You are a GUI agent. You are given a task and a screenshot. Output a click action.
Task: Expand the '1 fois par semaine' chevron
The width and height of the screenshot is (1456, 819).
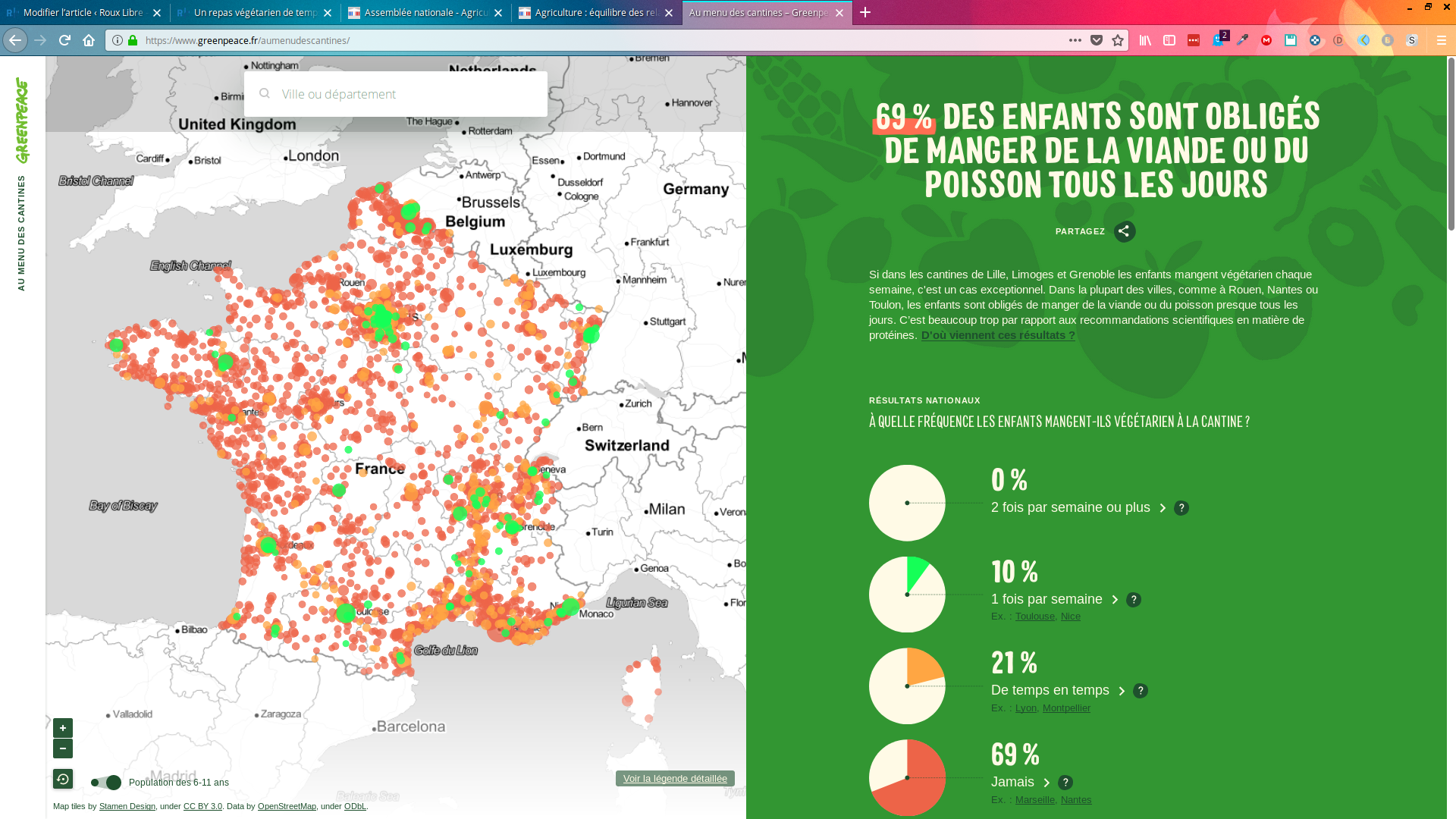click(1115, 600)
